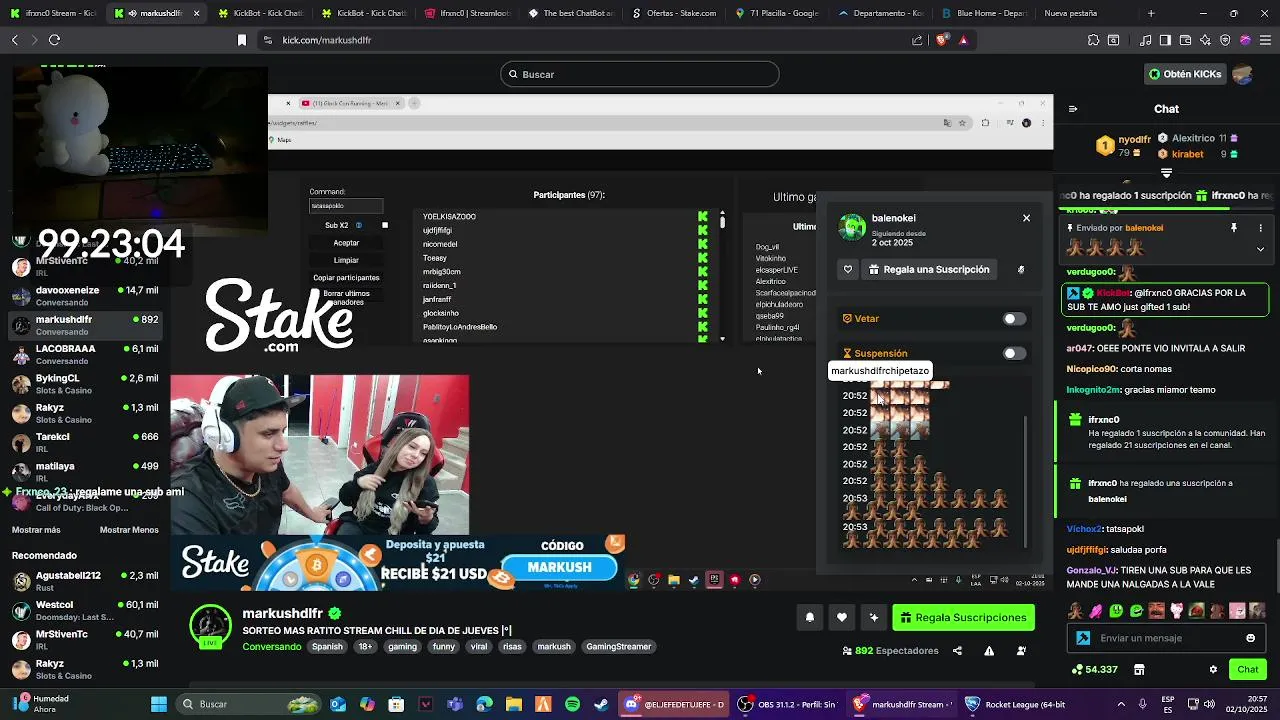The image size is (1280, 720).
Task: Open a new browser tab
Action: [x=1151, y=13]
